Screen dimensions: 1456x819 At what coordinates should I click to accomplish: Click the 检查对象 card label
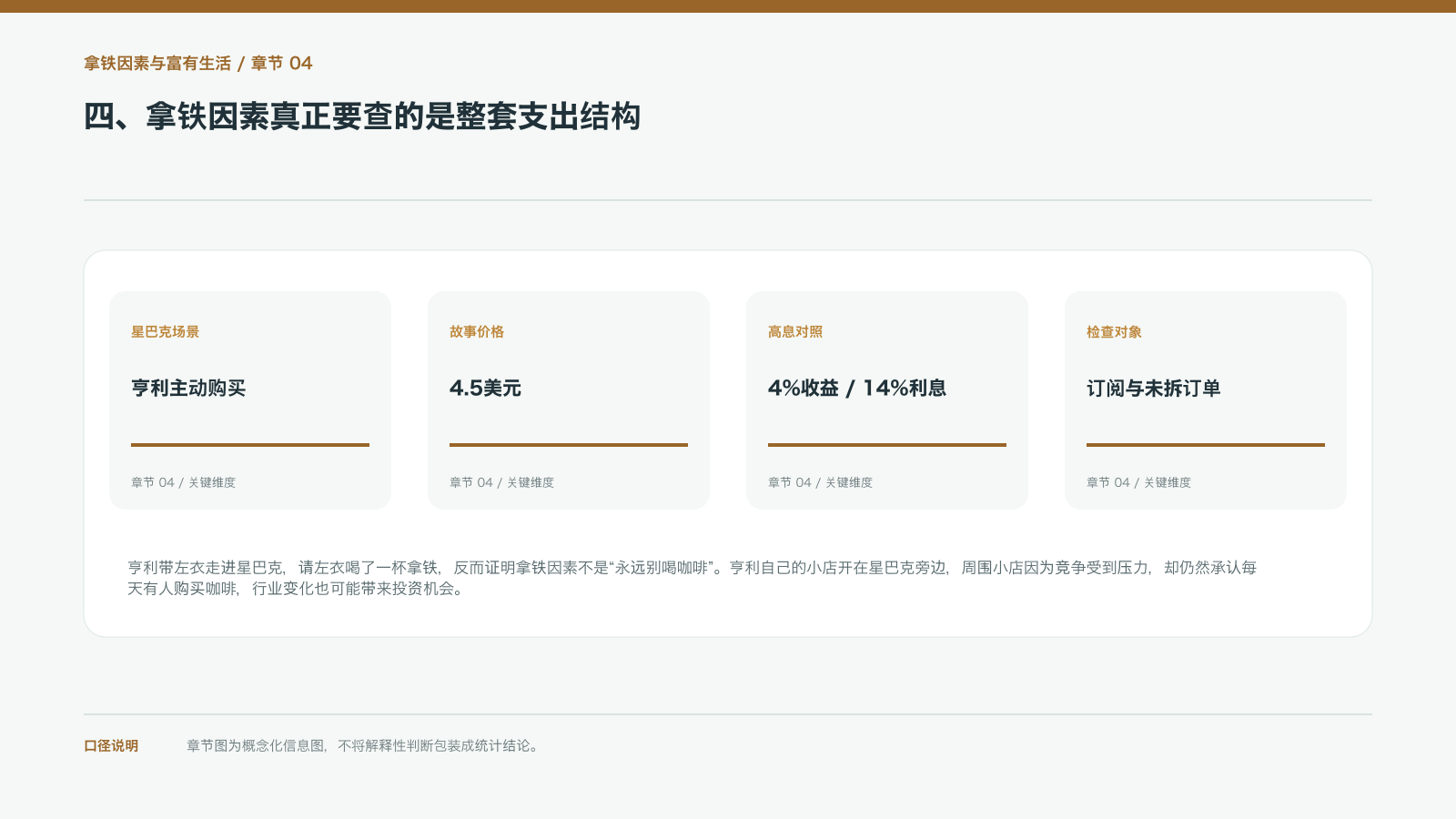point(1114,332)
